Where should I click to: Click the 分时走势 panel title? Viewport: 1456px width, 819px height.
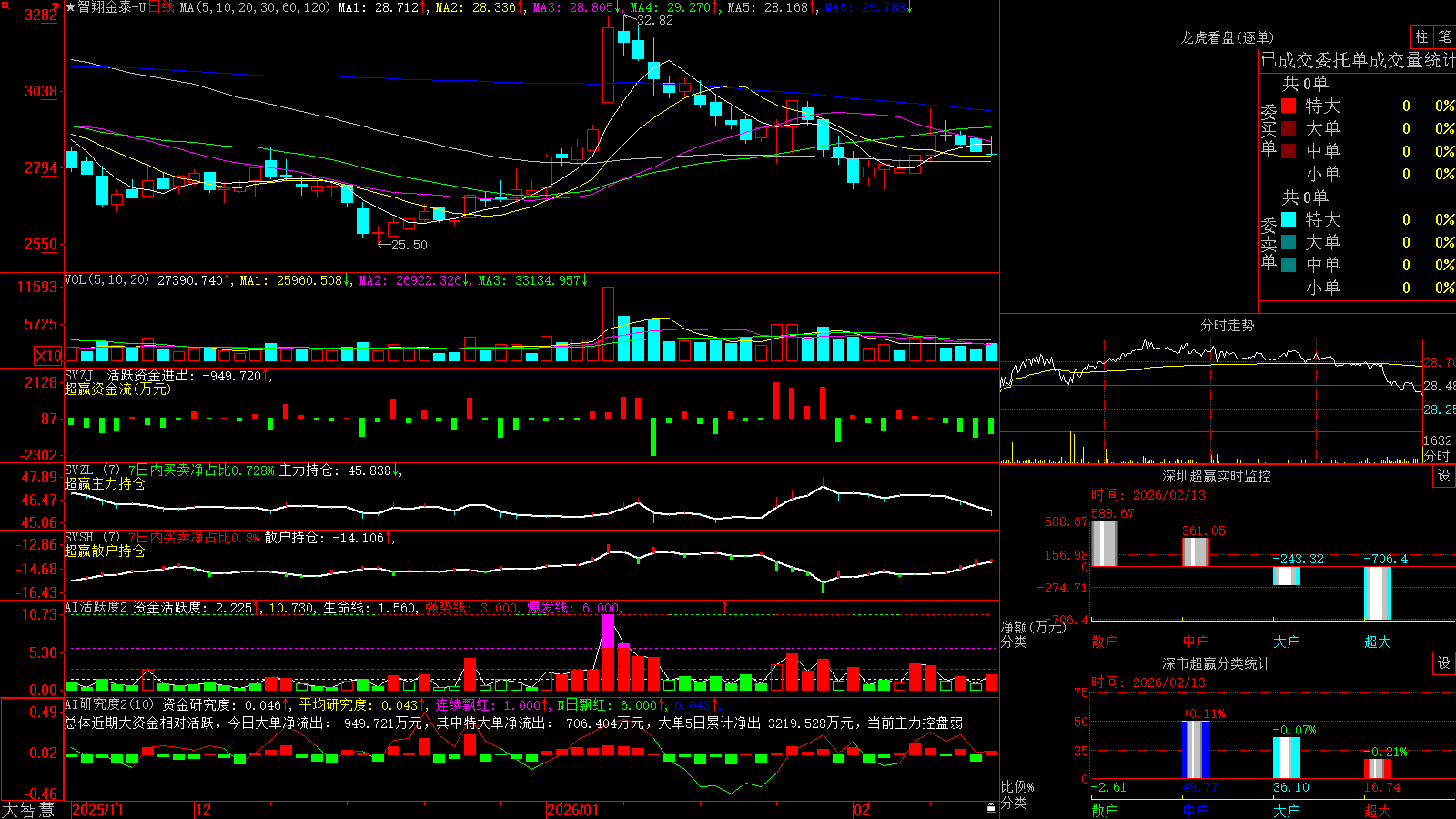(x=1228, y=325)
